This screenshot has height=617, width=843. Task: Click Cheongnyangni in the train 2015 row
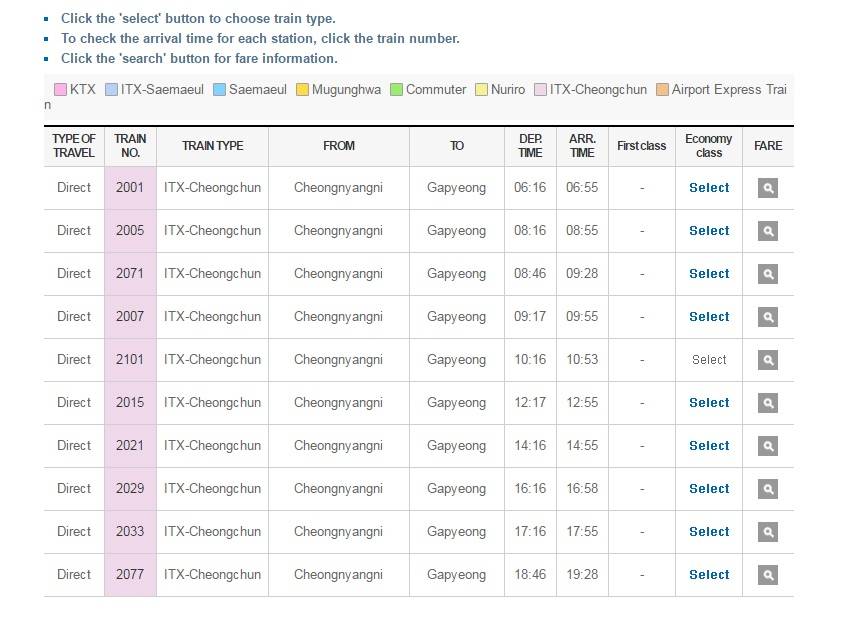[338, 403]
